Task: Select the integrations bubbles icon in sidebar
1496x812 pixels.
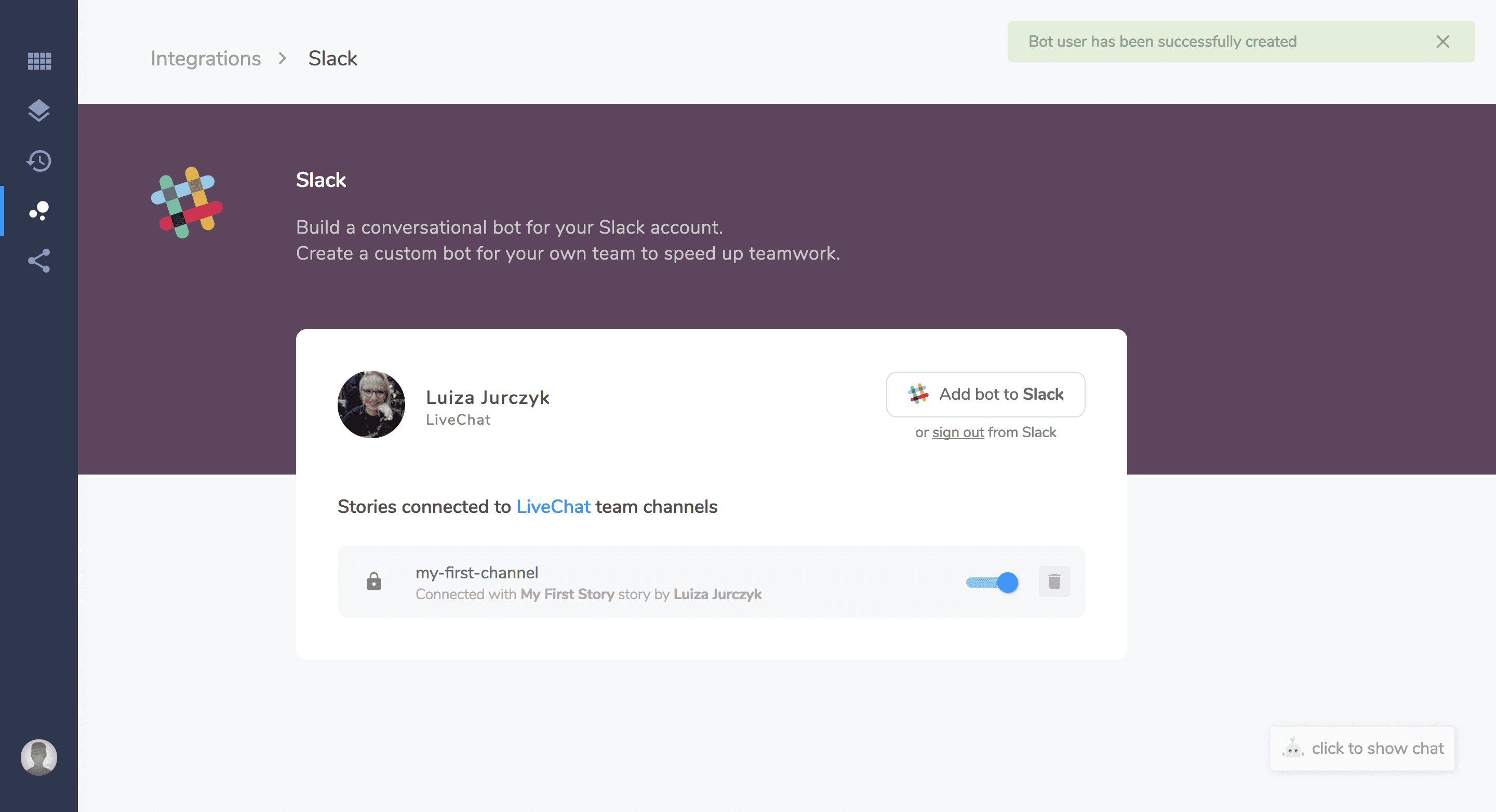Action: 39,211
